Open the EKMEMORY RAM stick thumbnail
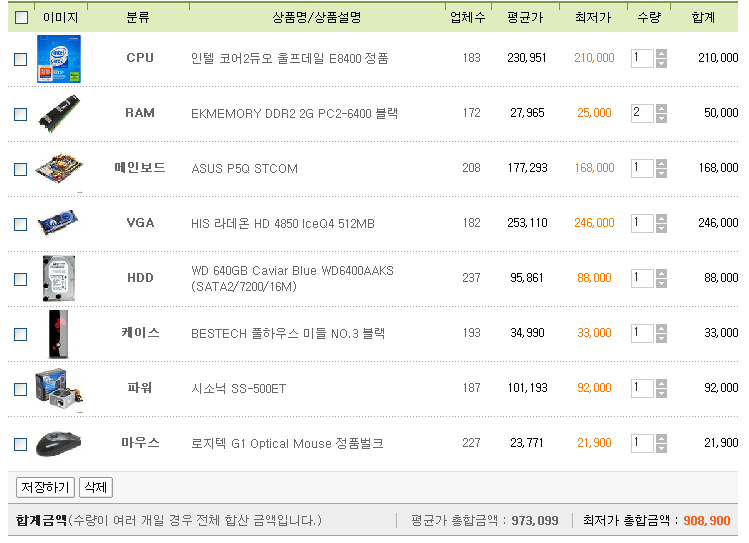749x543 pixels. pyautogui.click(x=59, y=114)
